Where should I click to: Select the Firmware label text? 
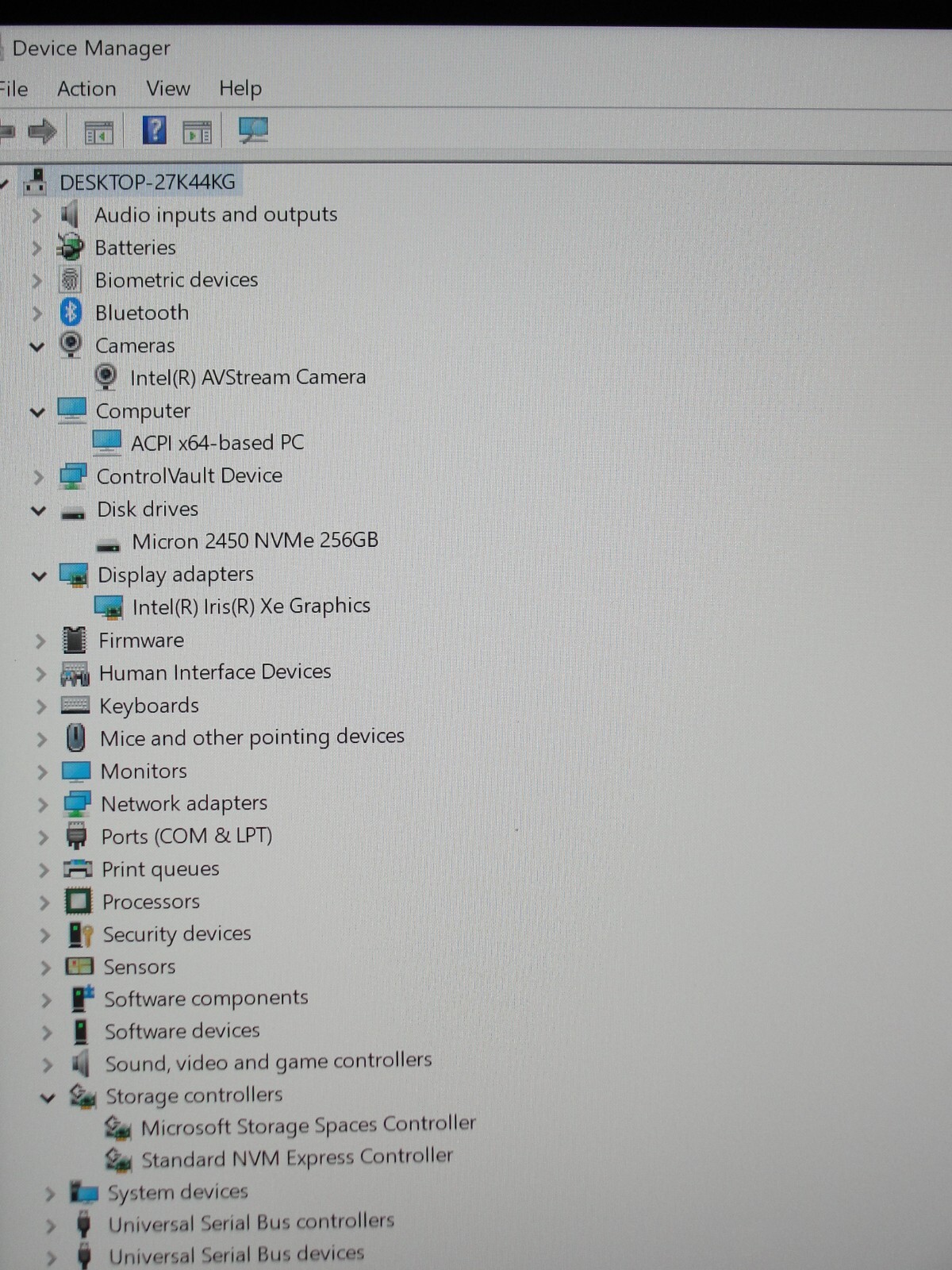point(141,640)
